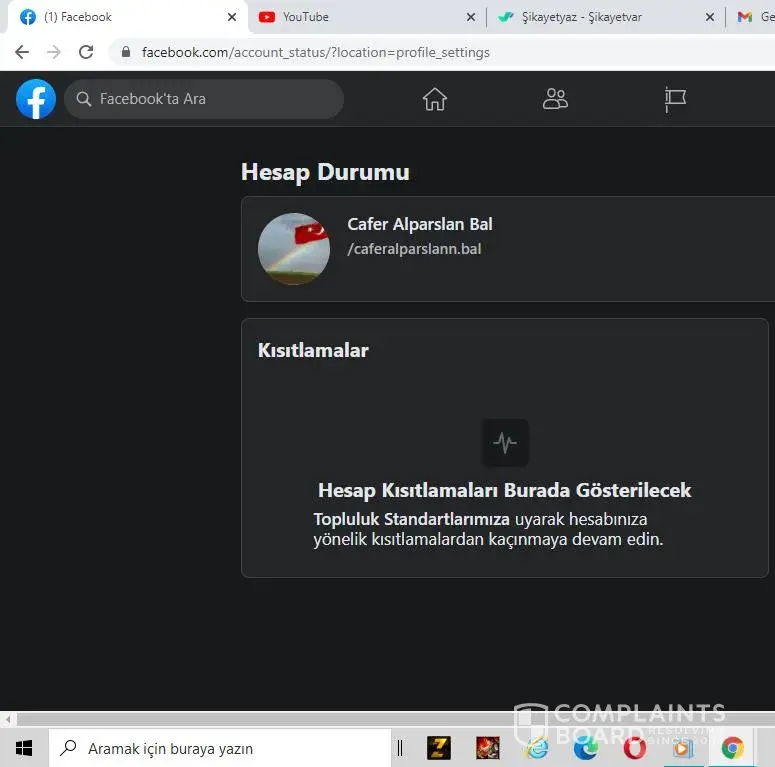Click the Cafer Alparslan Bal profile name
The image size is (775, 767).
pos(420,224)
